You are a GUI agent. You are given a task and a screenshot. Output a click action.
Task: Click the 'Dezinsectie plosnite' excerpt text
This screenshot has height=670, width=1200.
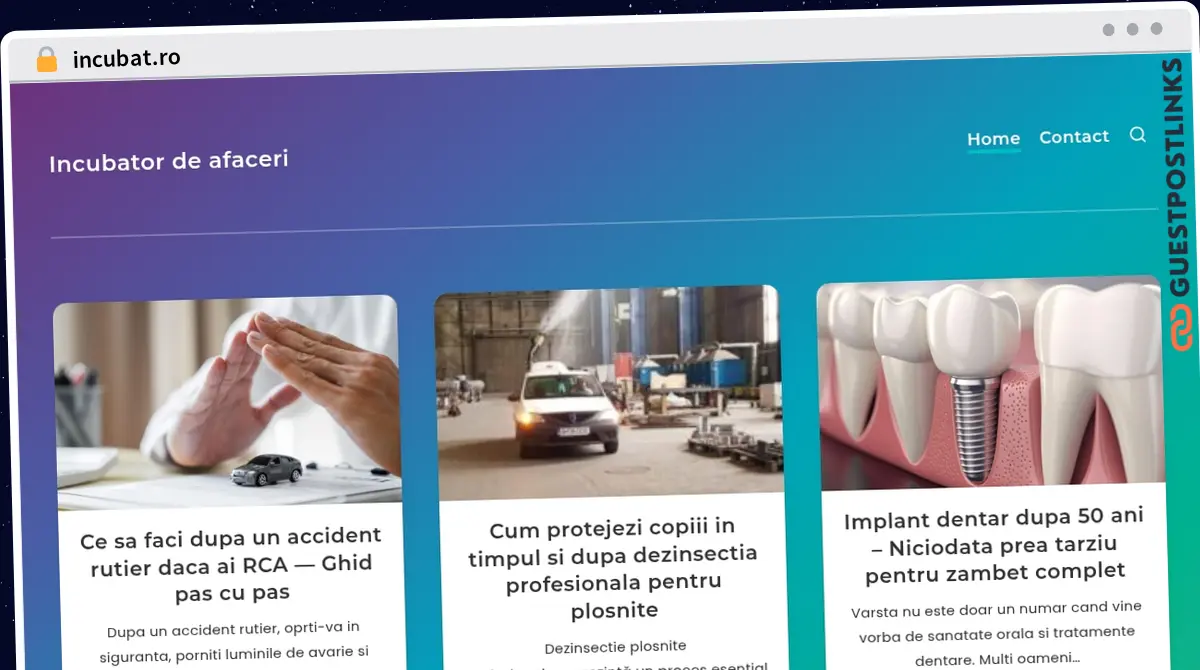tap(615, 647)
